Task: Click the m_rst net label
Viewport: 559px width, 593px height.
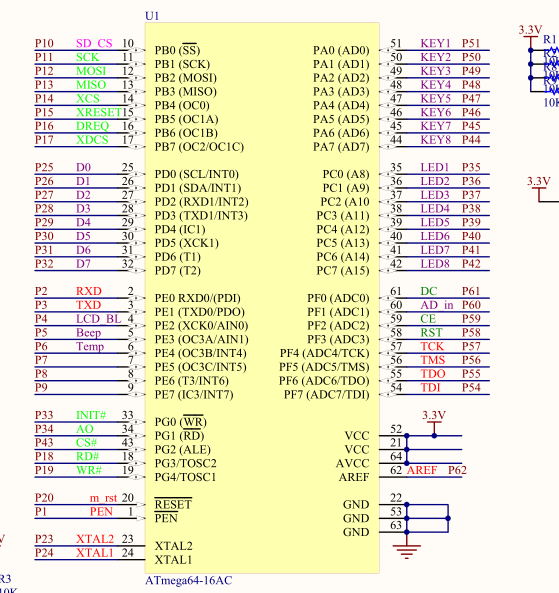Action: 103,498
